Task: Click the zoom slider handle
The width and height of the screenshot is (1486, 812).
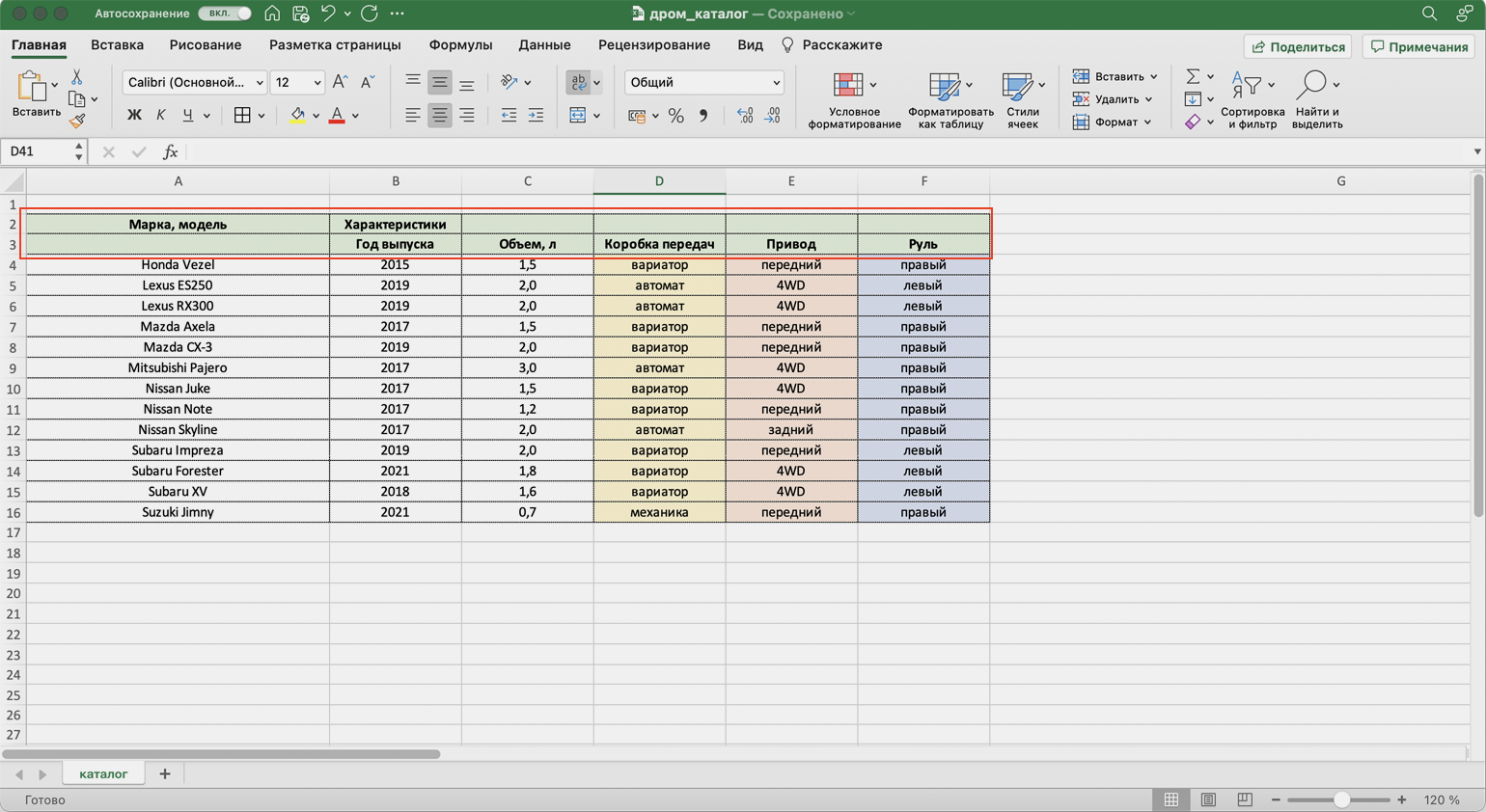Action: (1341, 799)
